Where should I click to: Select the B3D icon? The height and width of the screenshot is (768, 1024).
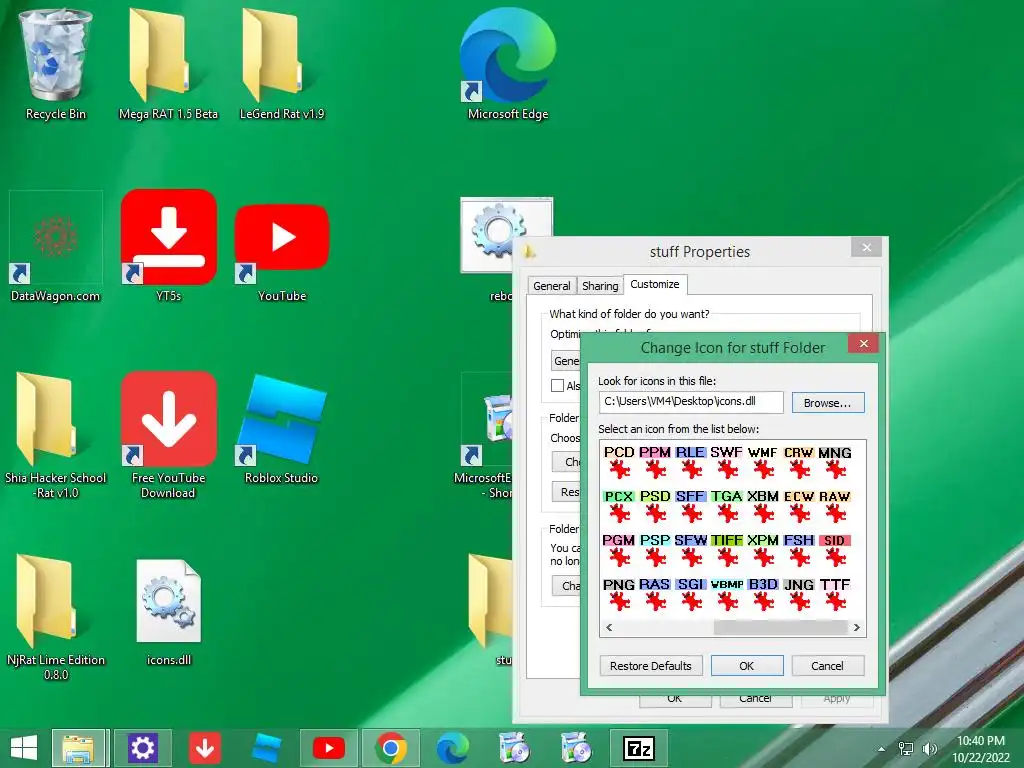(762, 594)
